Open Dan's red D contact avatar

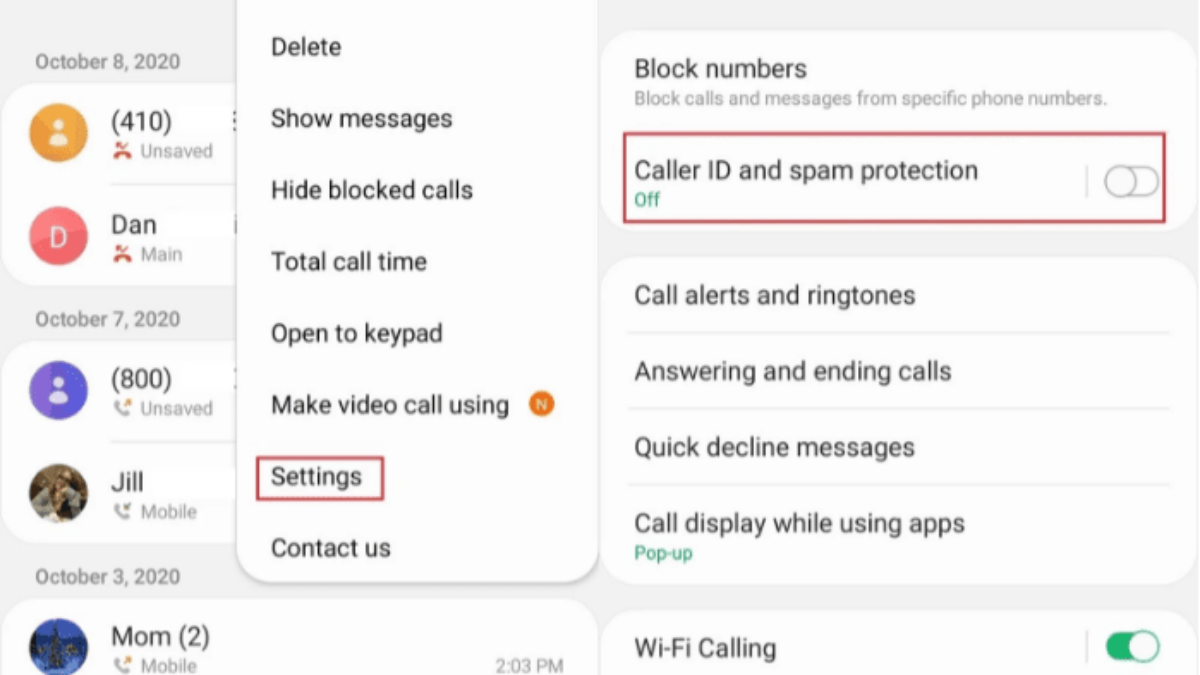click(58, 236)
